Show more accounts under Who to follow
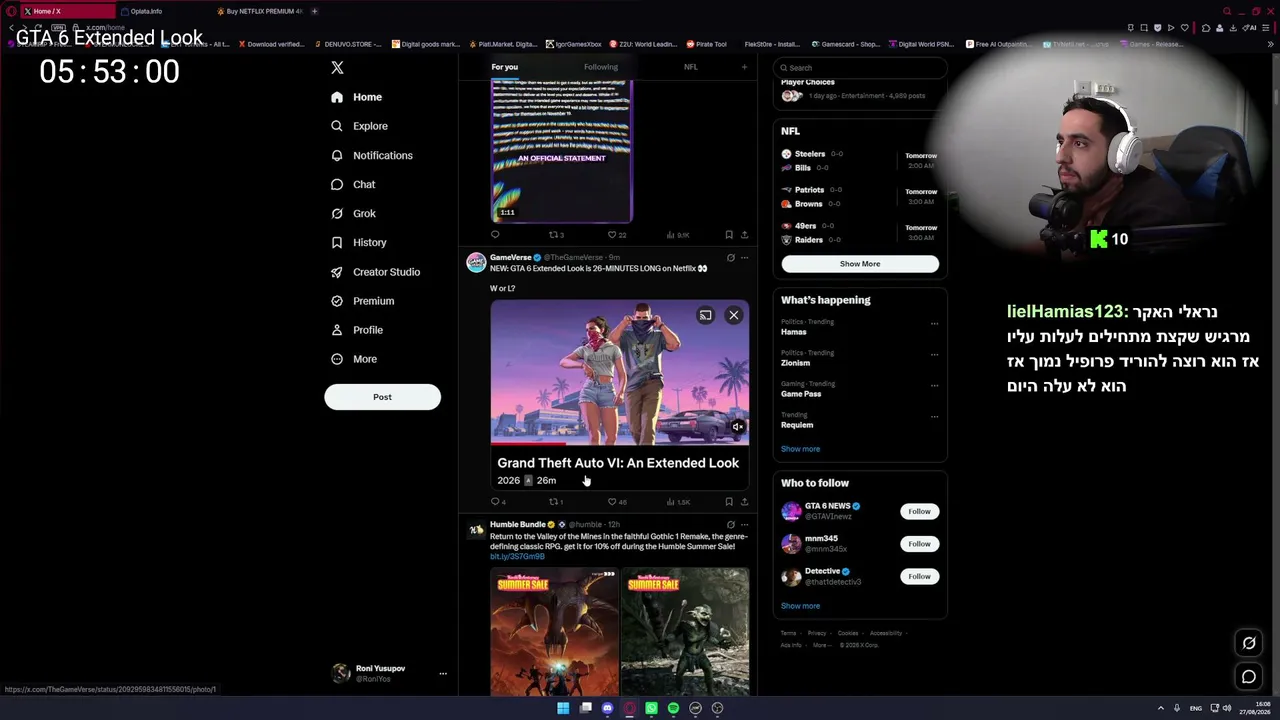This screenshot has width=1280, height=720. [800, 606]
